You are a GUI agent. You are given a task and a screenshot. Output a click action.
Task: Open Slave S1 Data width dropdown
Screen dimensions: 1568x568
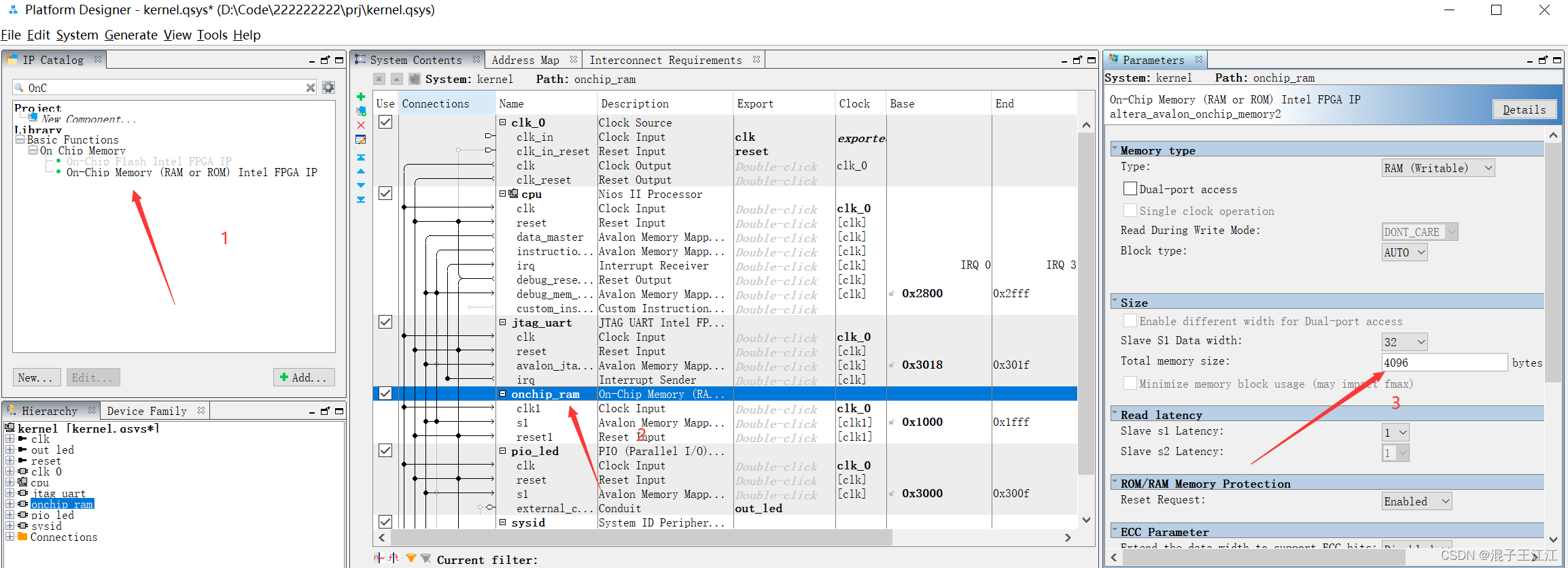click(x=1405, y=342)
